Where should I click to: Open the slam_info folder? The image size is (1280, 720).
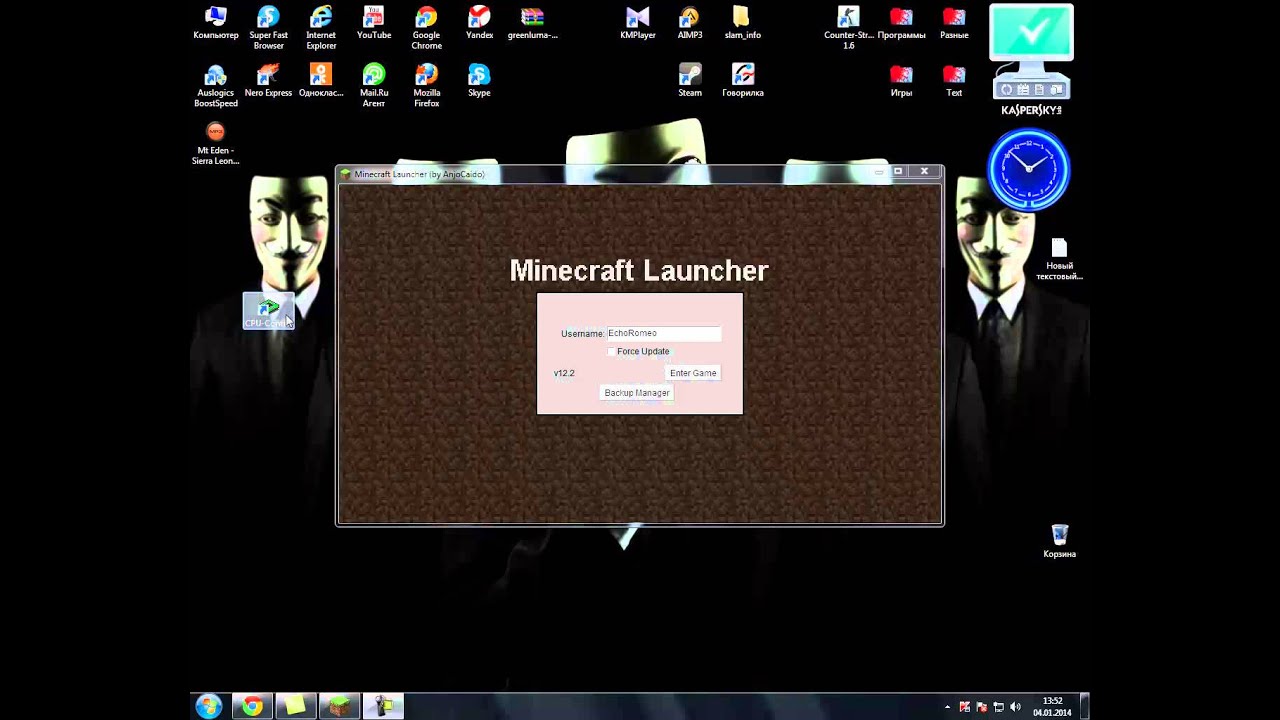click(x=742, y=23)
